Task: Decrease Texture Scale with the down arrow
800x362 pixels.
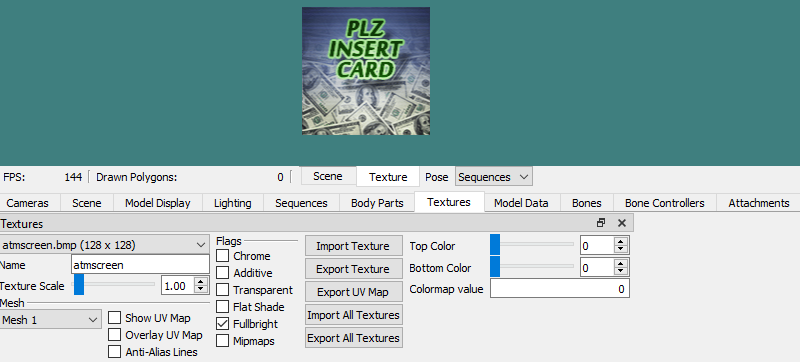Action: point(202,289)
